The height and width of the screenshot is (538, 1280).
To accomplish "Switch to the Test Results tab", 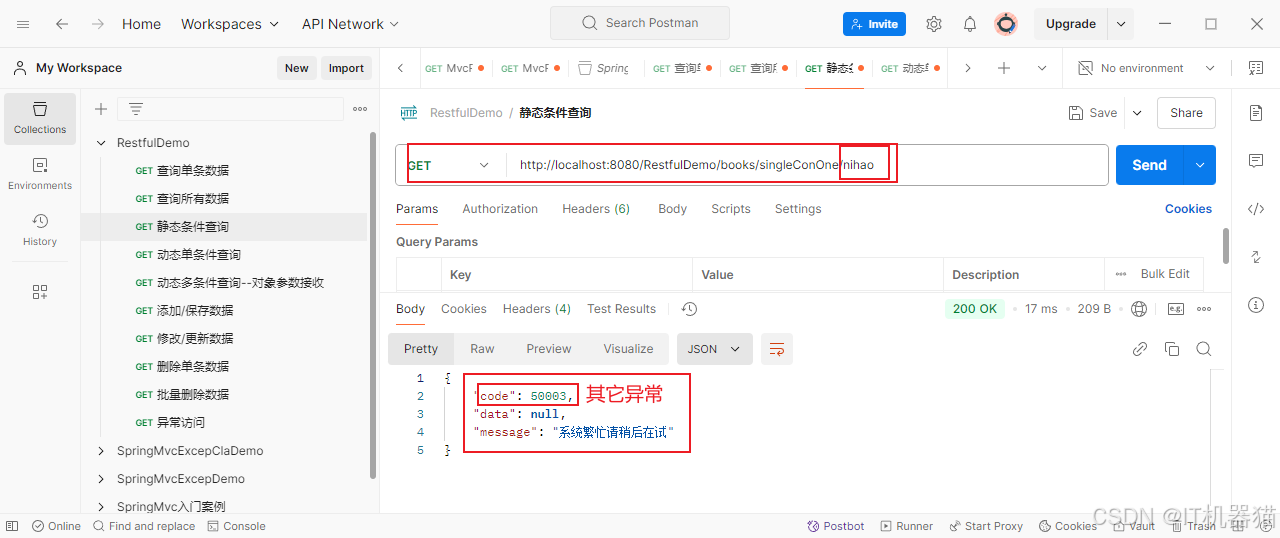I will [x=622, y=309].
